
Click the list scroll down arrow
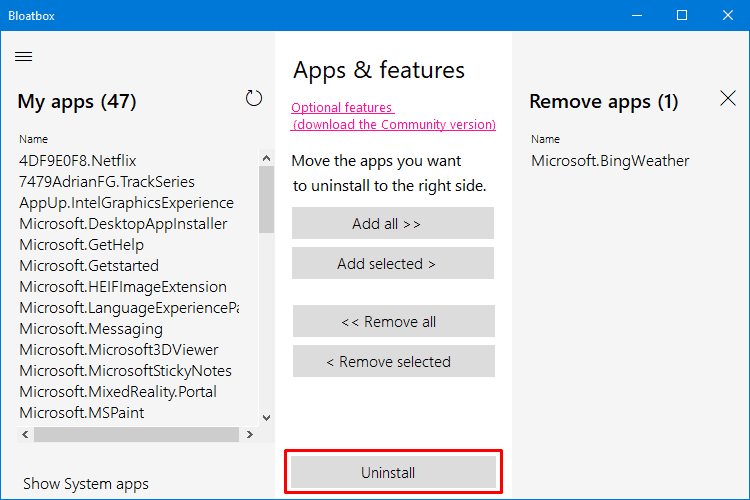266,418
